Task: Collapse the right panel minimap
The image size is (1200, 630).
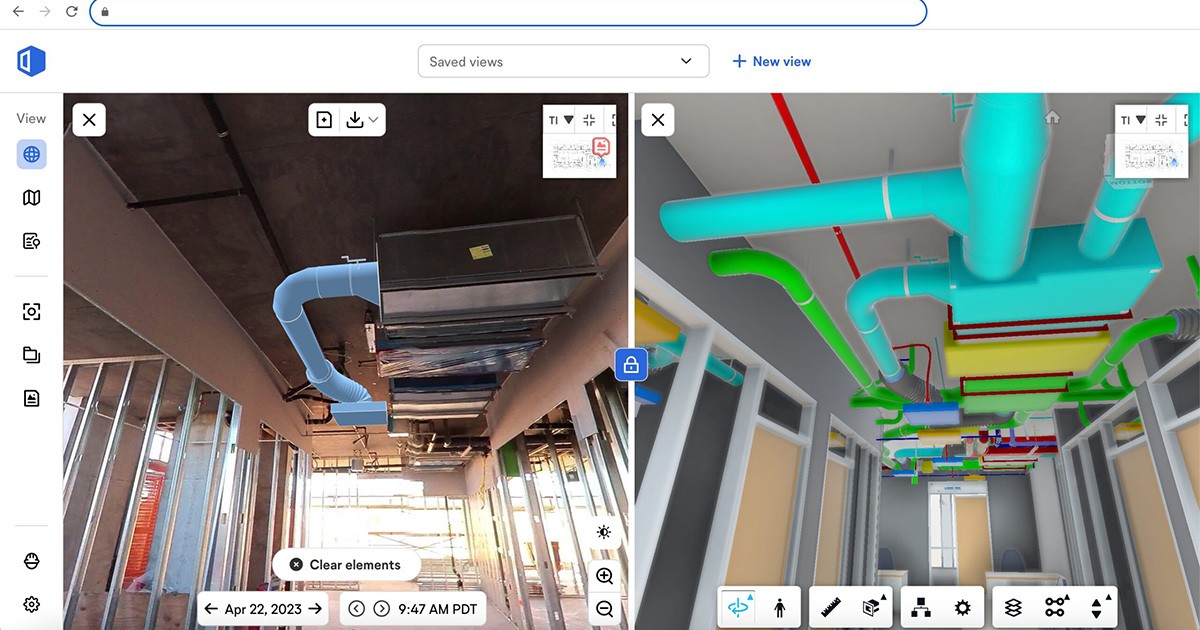Action: 1161,120
